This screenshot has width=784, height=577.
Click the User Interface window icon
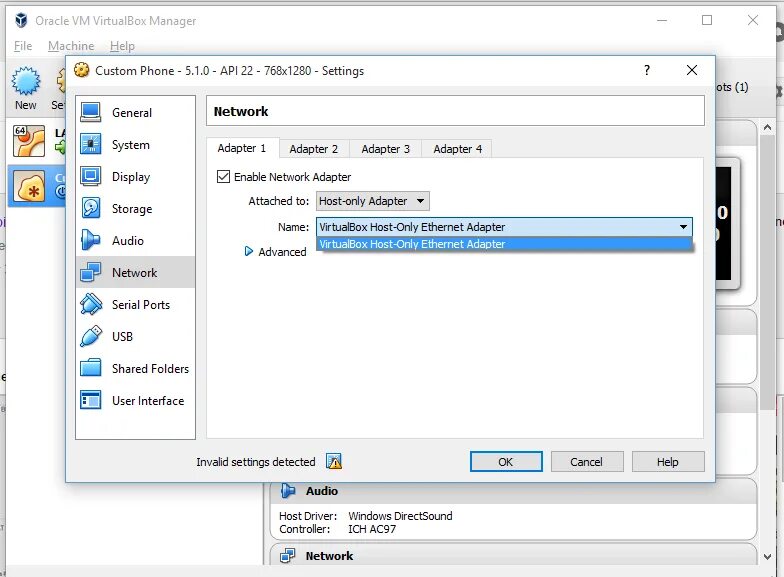coord(90,400)
